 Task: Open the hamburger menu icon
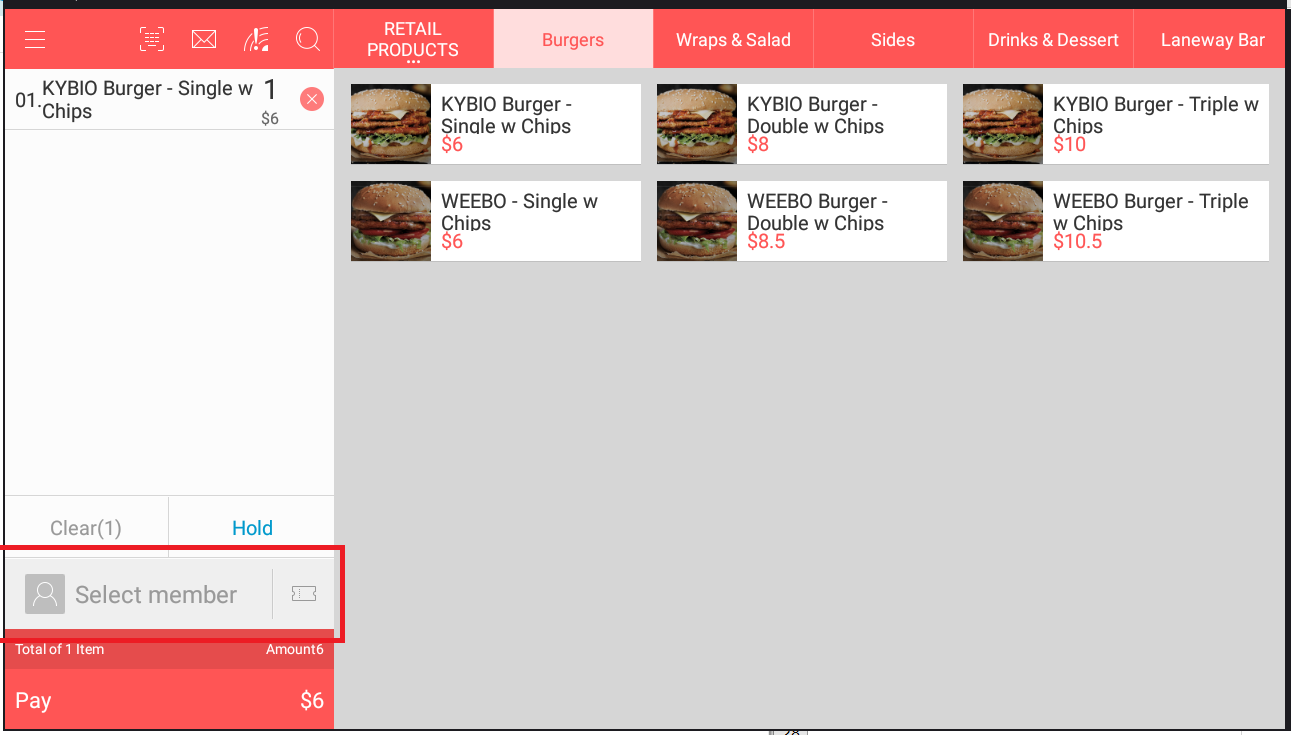35,40
